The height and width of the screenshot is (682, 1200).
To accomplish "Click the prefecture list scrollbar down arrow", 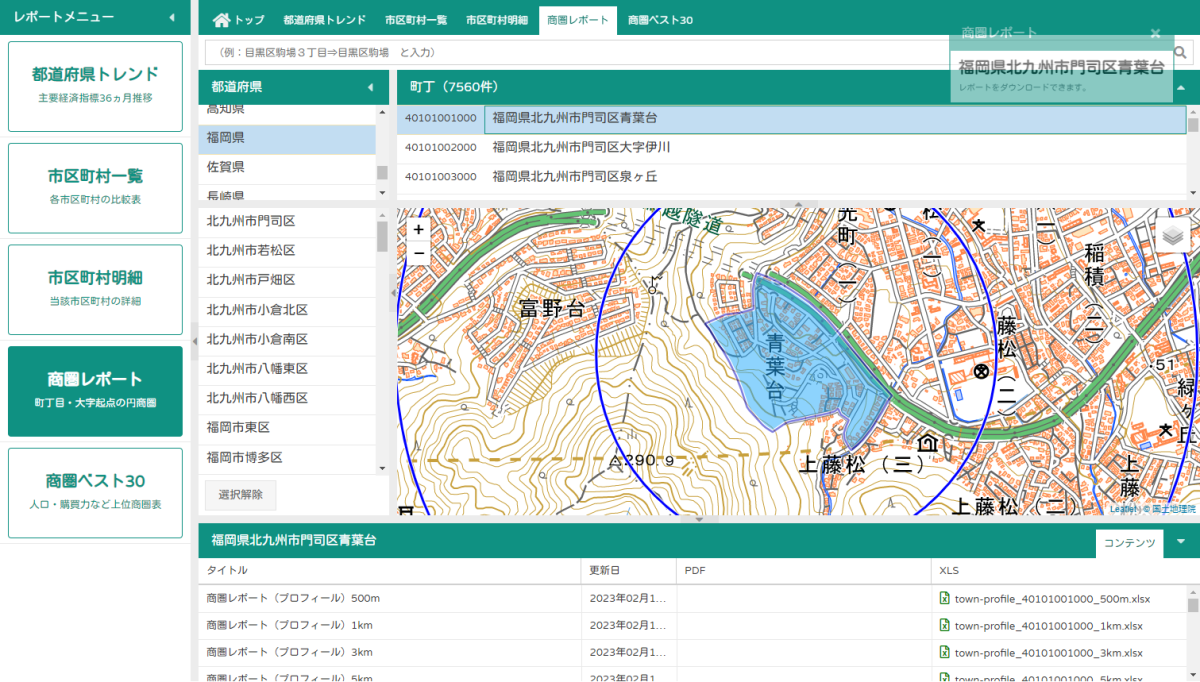I will [382, 191].
